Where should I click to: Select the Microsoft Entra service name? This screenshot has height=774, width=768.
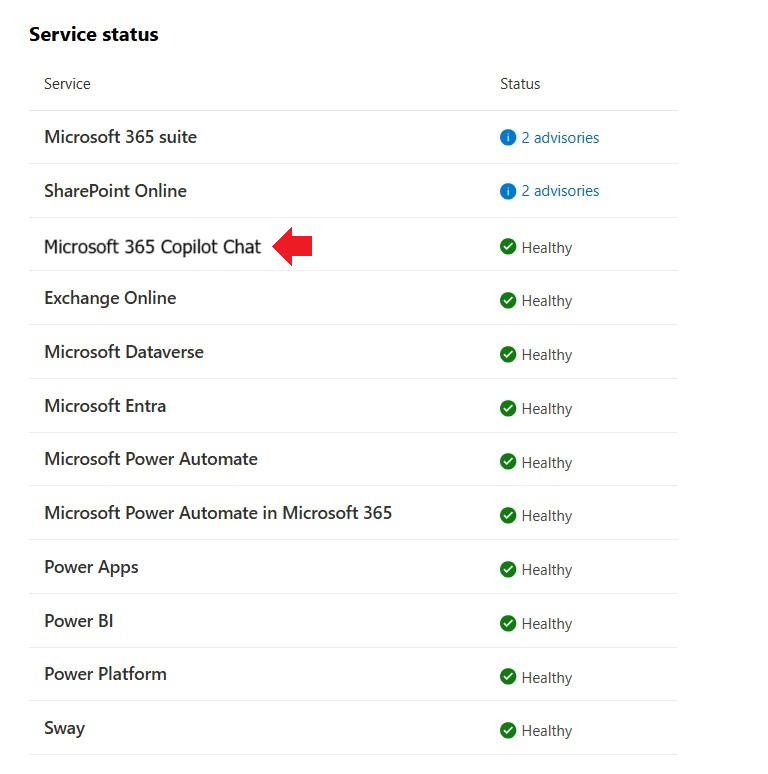pos(105,406)
